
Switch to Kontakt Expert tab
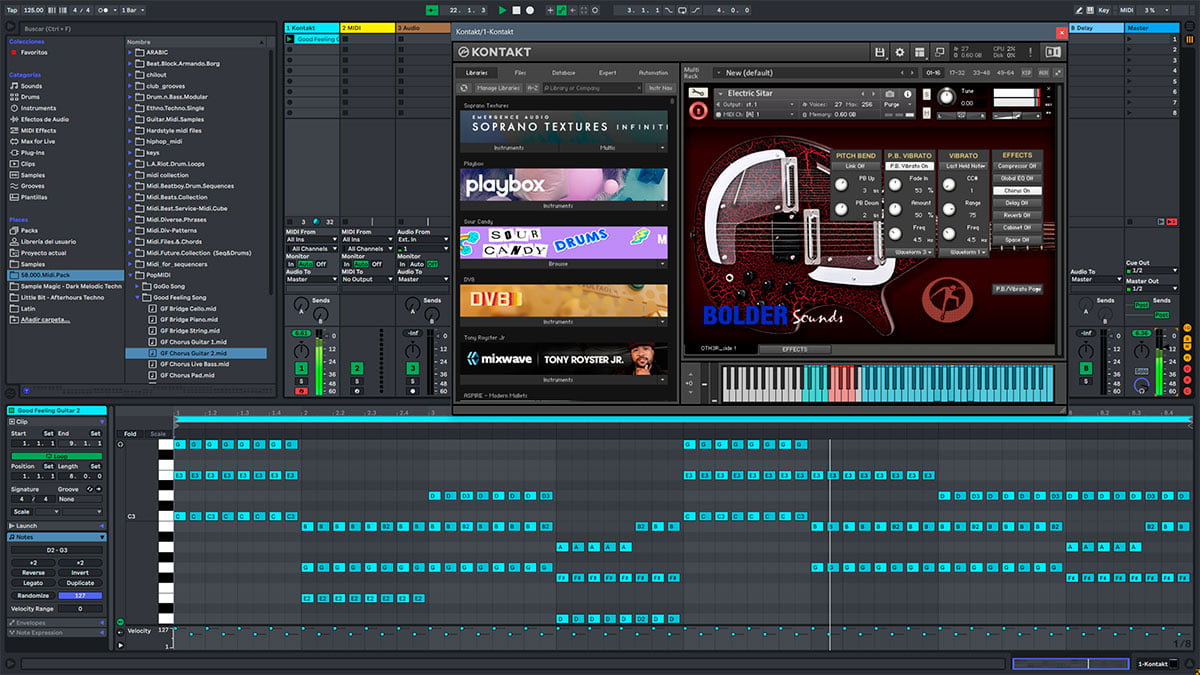pos(608,73)
